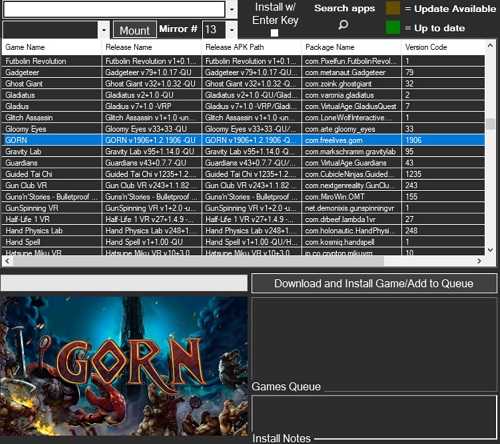The height and width of the screenshot is (444, 500).
Task: Toggle the Install w/ Enter Key checkbox
Action: pyautogui.click(x=274, y=33)
